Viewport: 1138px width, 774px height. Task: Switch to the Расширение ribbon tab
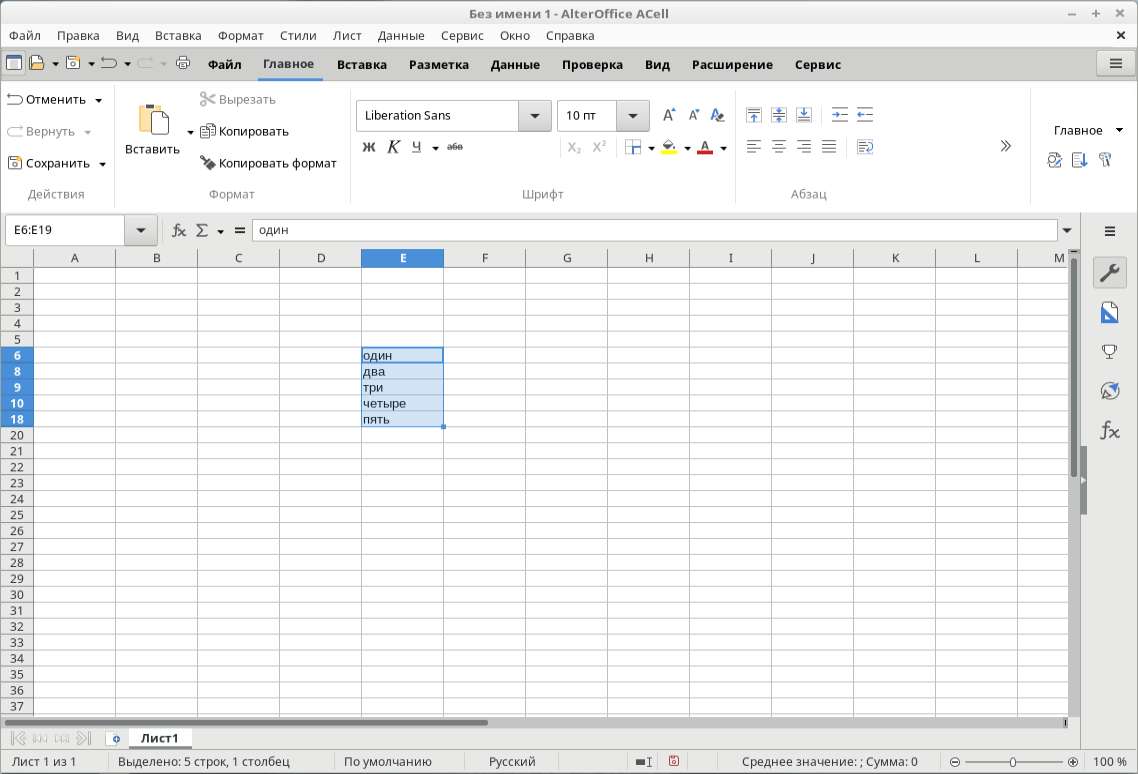click(732, 65)
